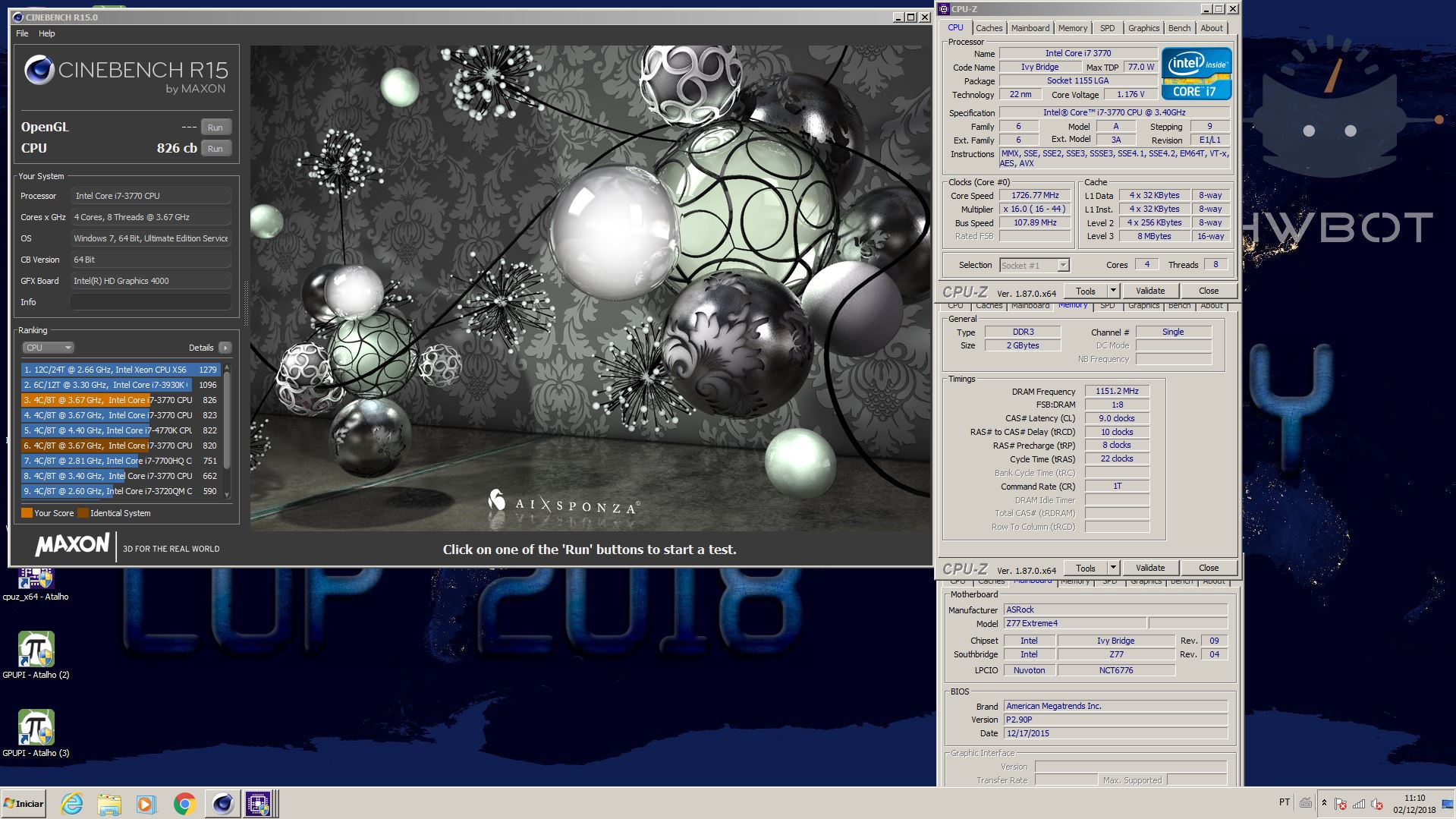Image resolution: width=1456 pixels, height=819 pixels.
Task: Click the Cinebench title bar application icon
Action: coord(17,17)
